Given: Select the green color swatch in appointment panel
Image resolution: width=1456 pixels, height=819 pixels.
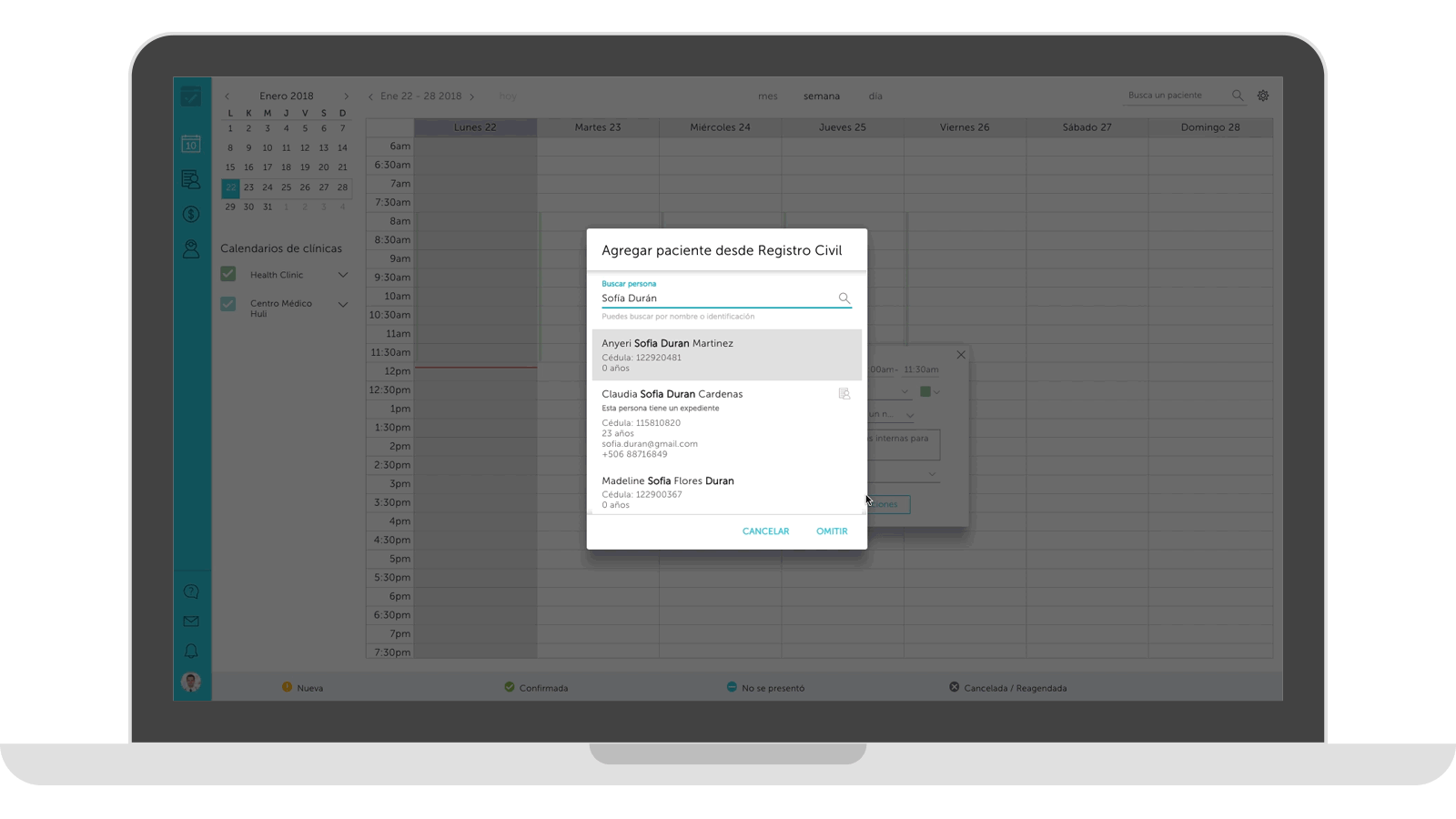Looking at the screenshot, I should click(x=925, y=392).
